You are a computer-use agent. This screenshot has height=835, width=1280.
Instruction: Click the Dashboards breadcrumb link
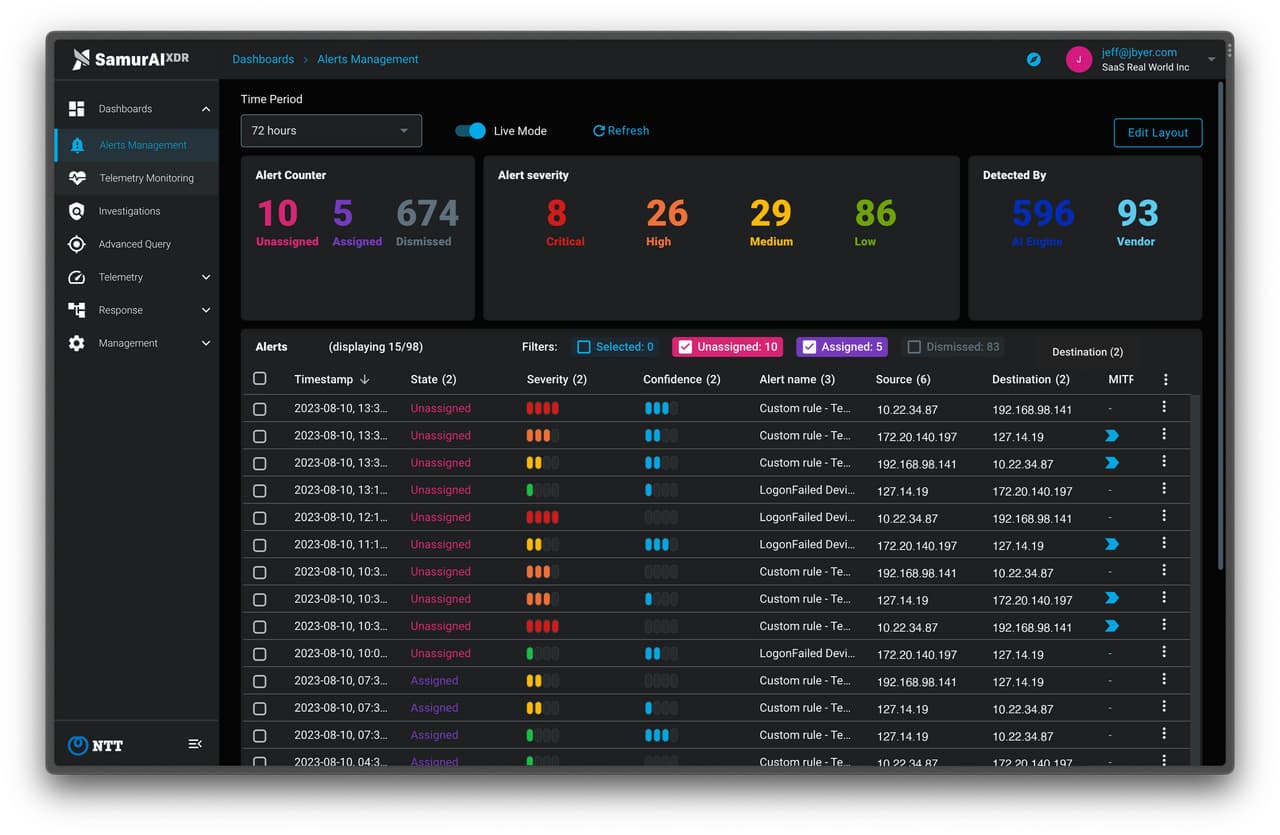tap(263, 59)
